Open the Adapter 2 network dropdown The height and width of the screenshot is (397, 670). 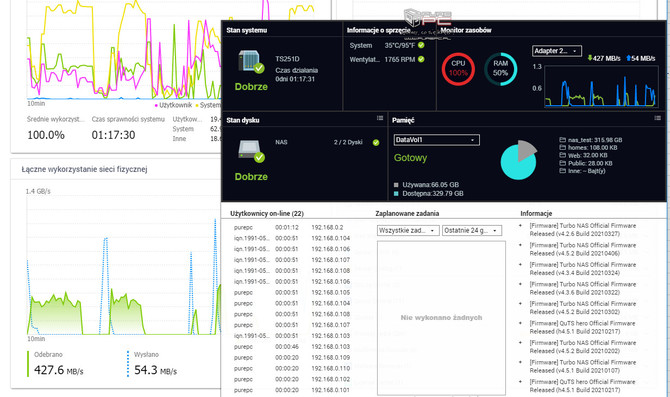coord(557,51)
